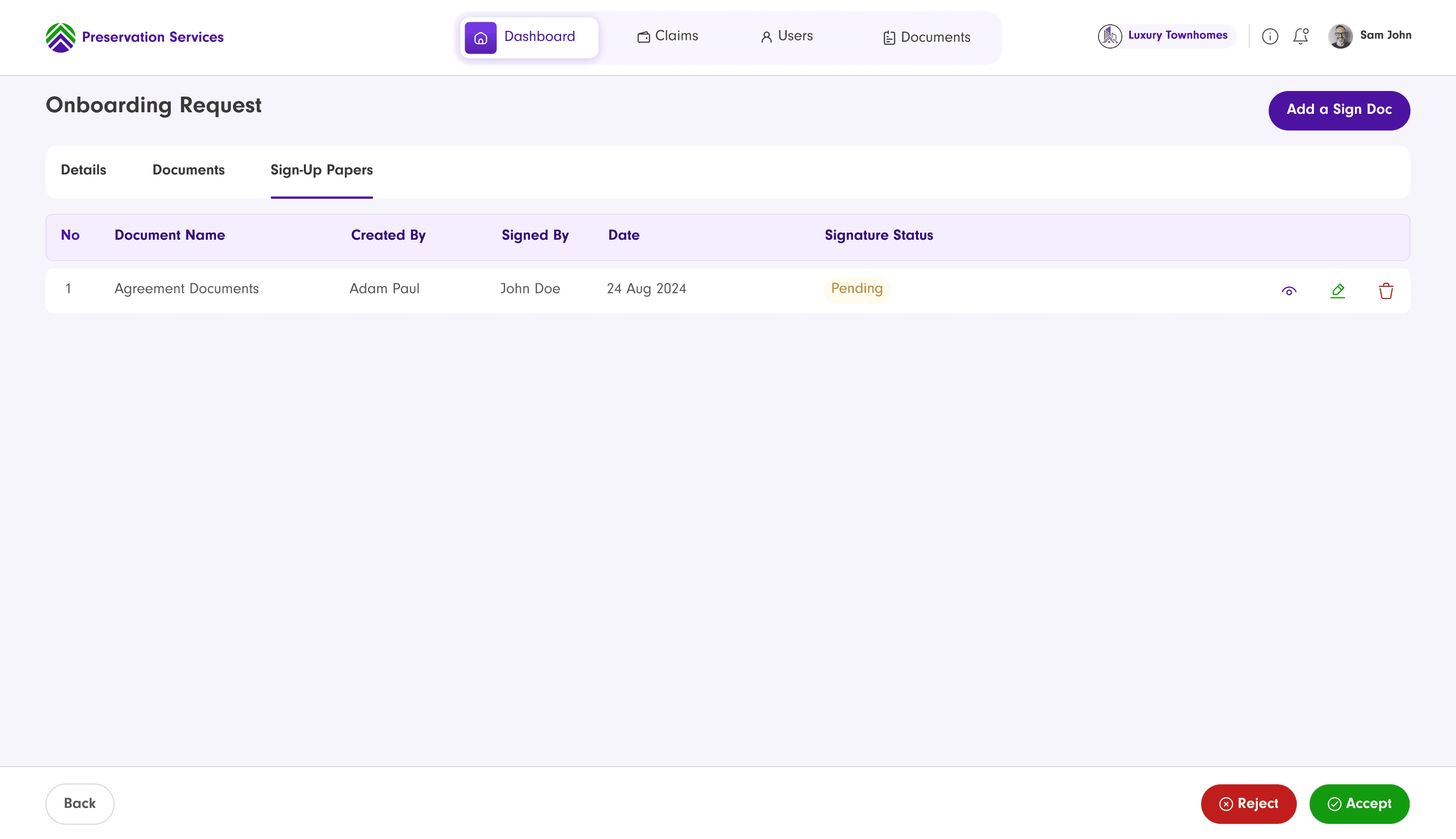1456x839 pixels.
Task: Click the Dashboard home icon
Action: click(x=480, y=38)
